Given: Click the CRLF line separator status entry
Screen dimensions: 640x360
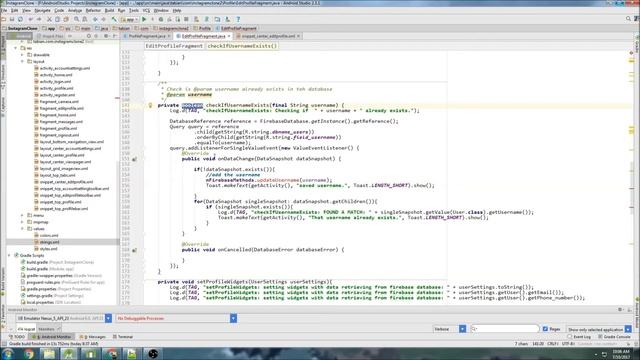Looking at the screenshot, I should click(552, 344).
